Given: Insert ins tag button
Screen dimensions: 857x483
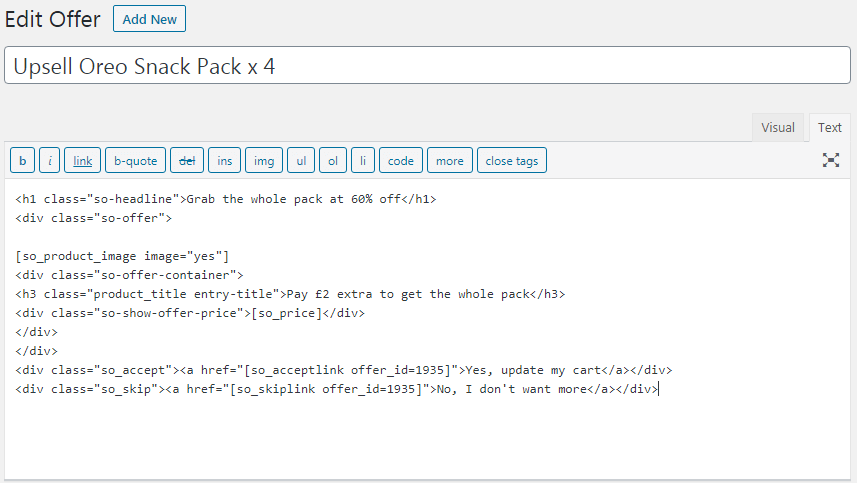Looking at the screenshot, I should 225,161.
